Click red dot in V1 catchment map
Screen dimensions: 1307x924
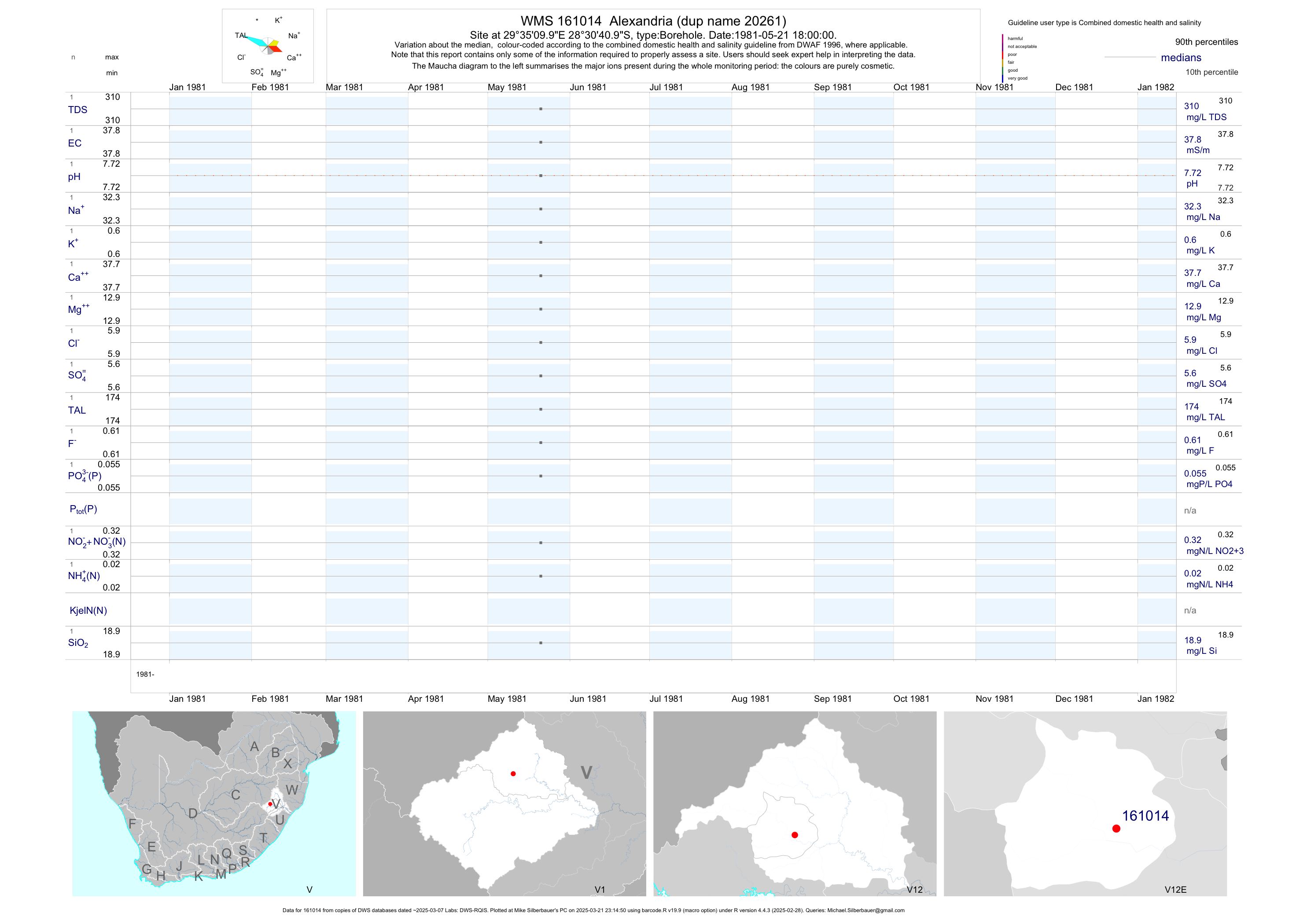(513, 774)
